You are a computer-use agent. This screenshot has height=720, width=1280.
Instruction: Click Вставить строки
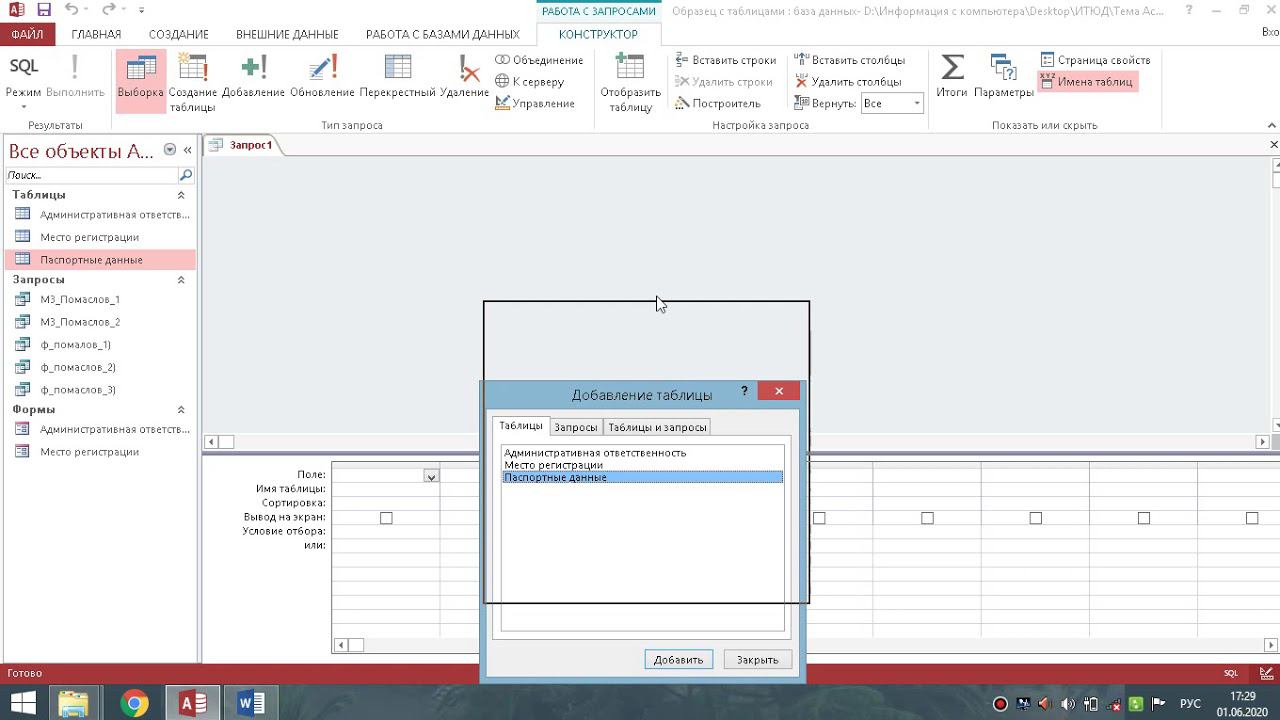point(726,60)
